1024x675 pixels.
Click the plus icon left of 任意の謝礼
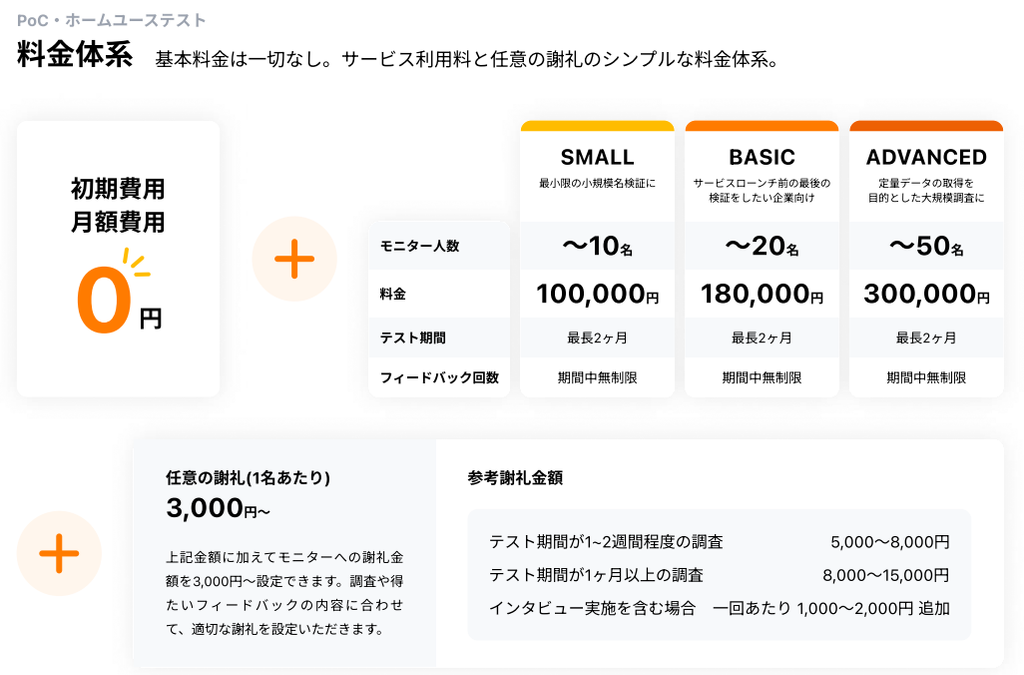[59, 553]
